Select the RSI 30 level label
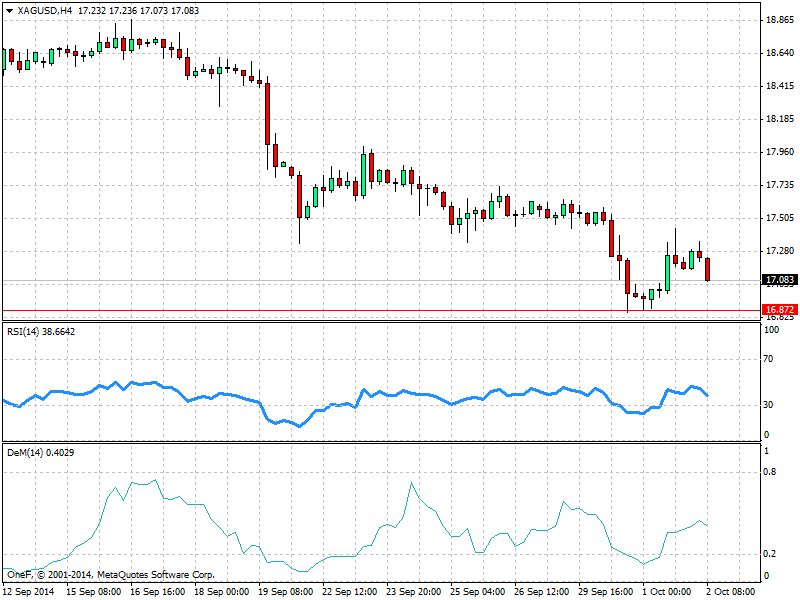800x600 pixels. 768,405
